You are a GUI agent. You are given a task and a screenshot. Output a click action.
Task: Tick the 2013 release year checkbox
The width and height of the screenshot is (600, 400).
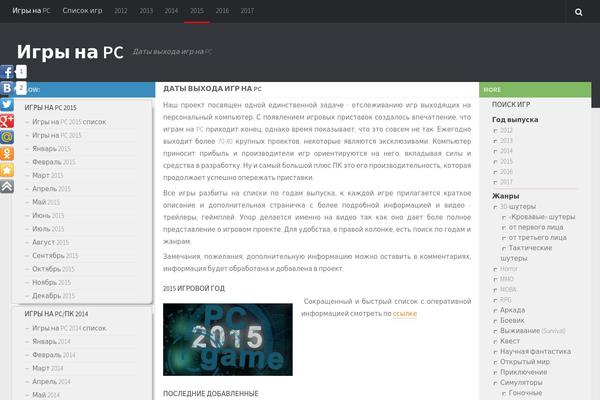pyautogui.click(x=495, y=141)
